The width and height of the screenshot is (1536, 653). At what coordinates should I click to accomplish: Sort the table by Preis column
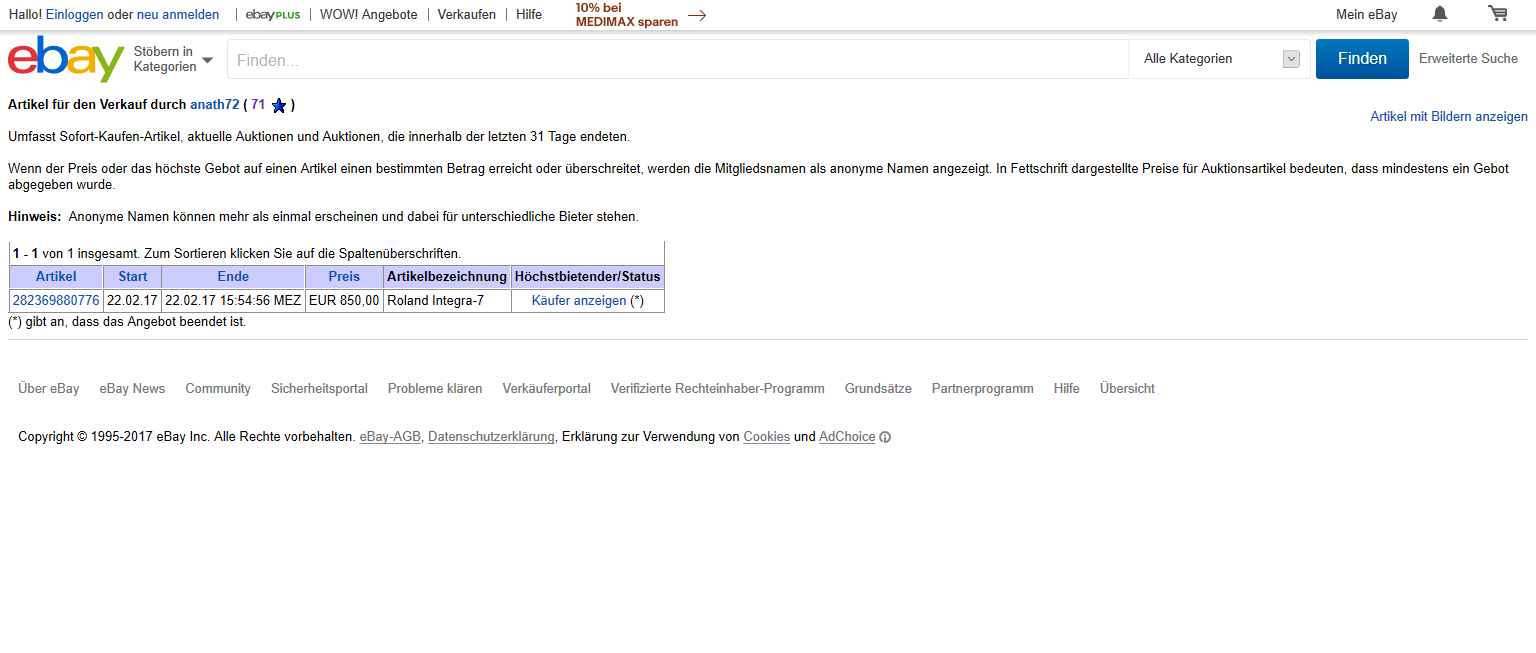tap(344, 277)
